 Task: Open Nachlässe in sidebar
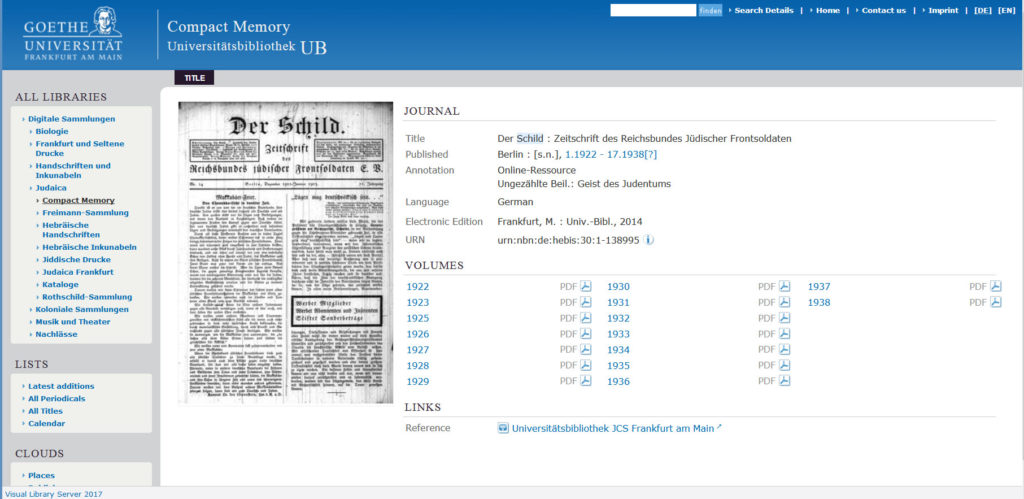coord(56,334)
